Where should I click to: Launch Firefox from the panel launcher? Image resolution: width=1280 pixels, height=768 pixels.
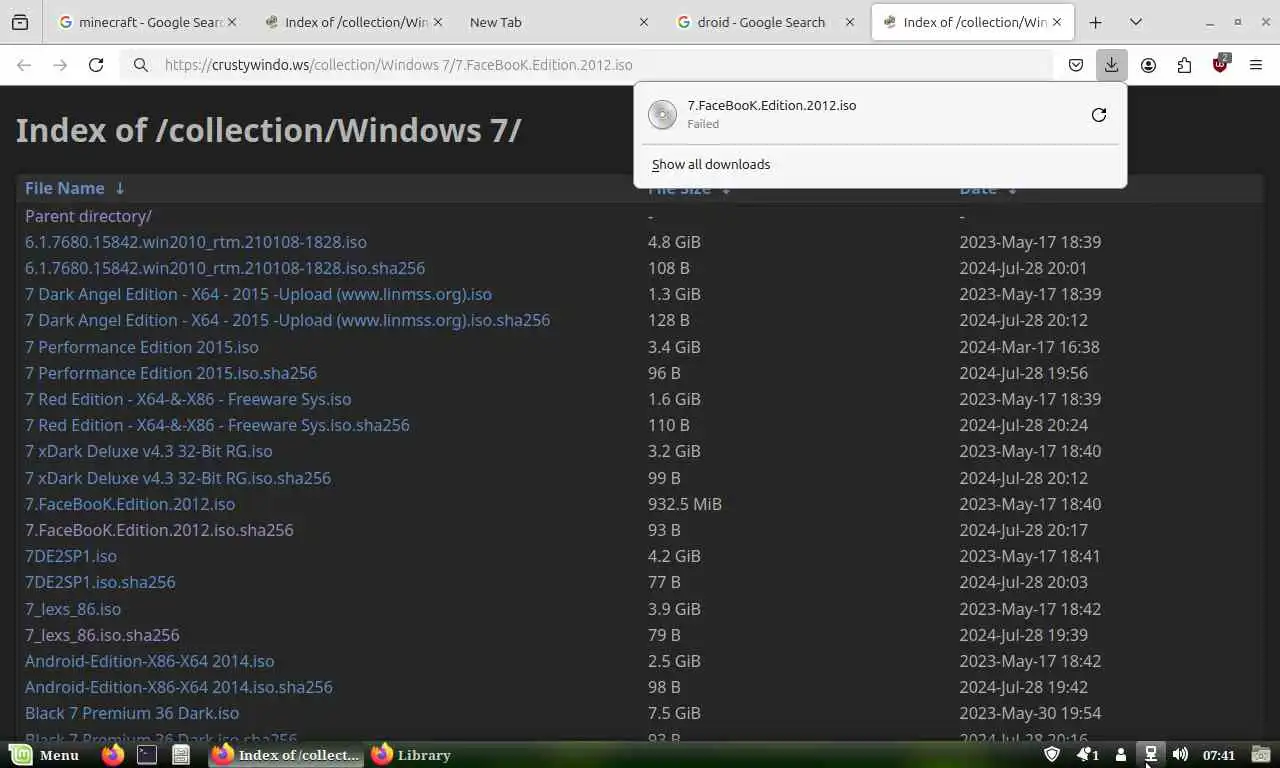113,755
